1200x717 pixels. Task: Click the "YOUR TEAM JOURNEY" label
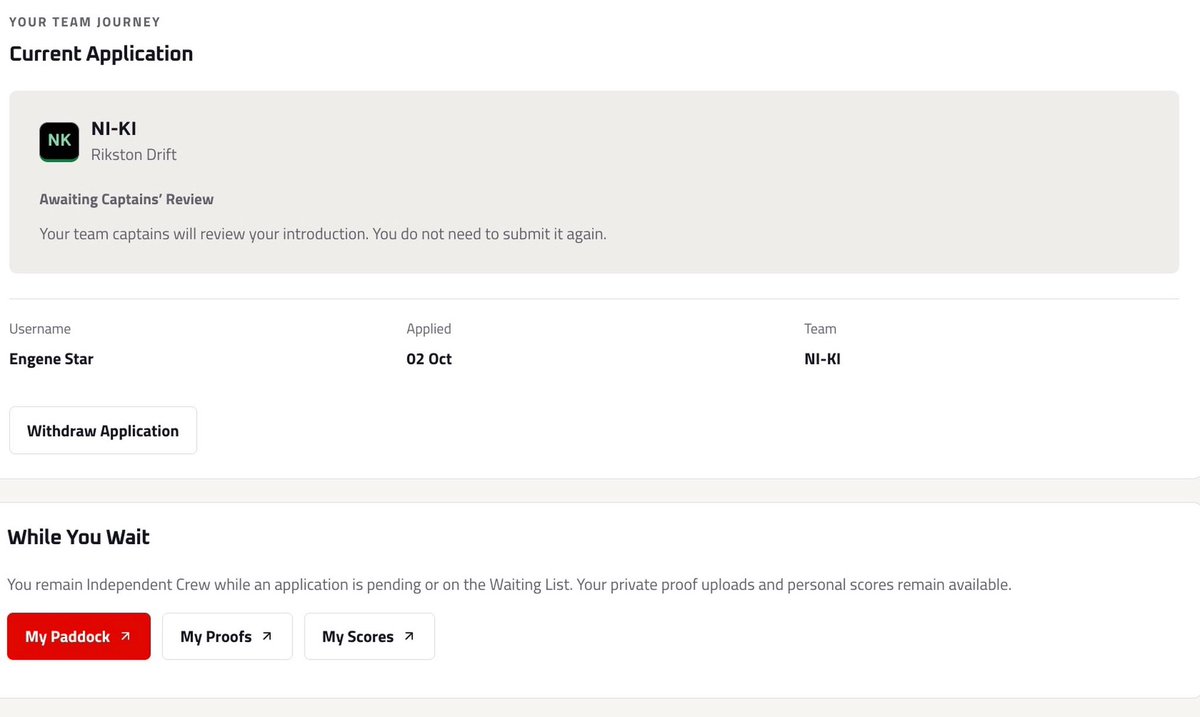point(85,21)
